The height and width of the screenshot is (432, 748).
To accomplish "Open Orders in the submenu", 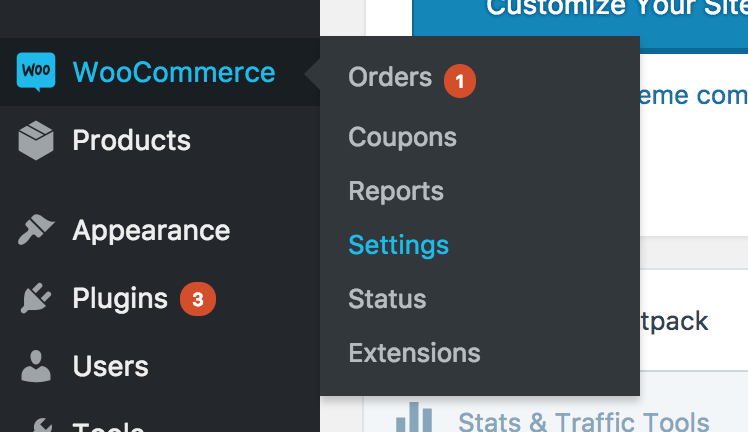I will tap(390, 77).
